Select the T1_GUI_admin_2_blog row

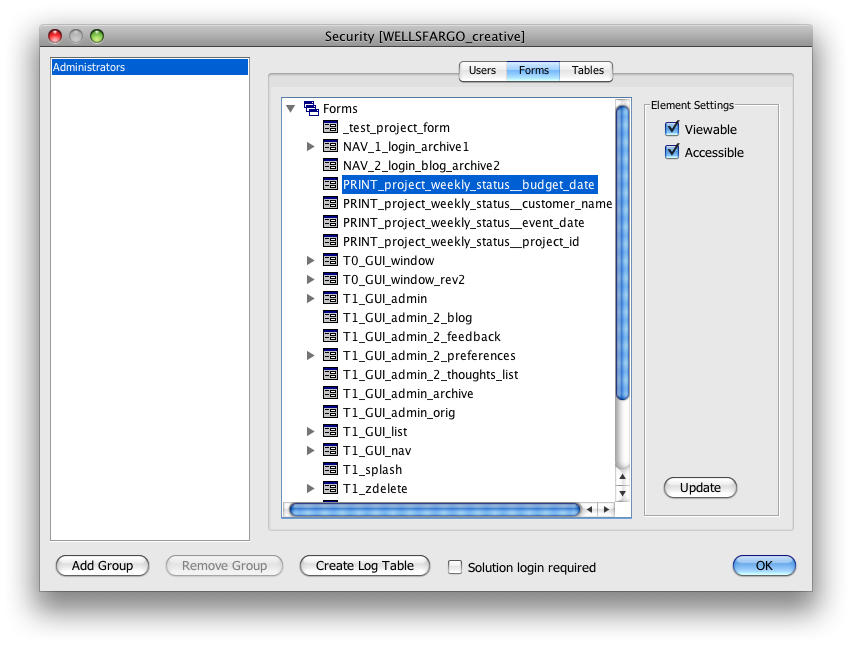pyautogui.click(x=407, y=317)
